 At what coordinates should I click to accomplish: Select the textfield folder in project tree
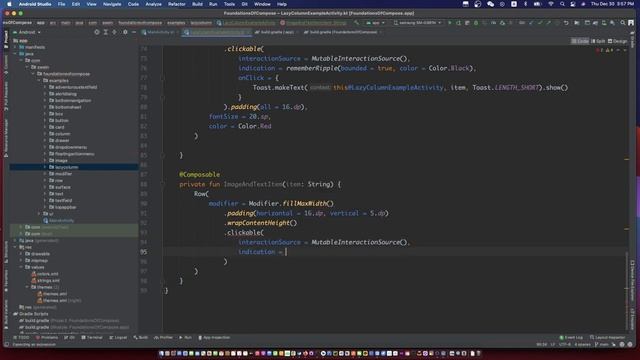coord(60,200)
